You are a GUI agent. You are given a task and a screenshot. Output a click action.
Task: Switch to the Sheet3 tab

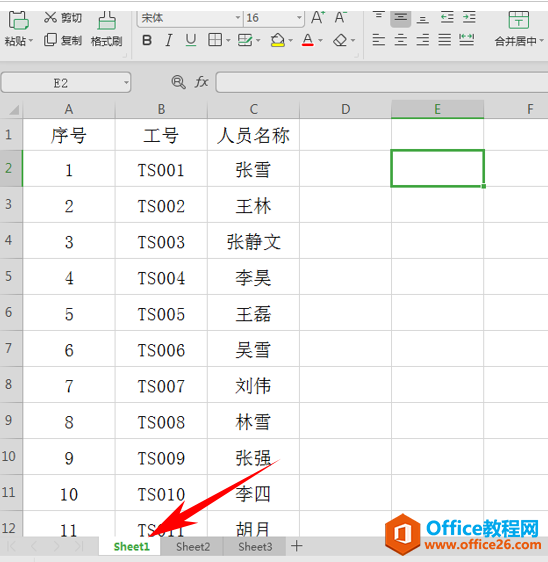pyautogui.click(x=255, y=547)
